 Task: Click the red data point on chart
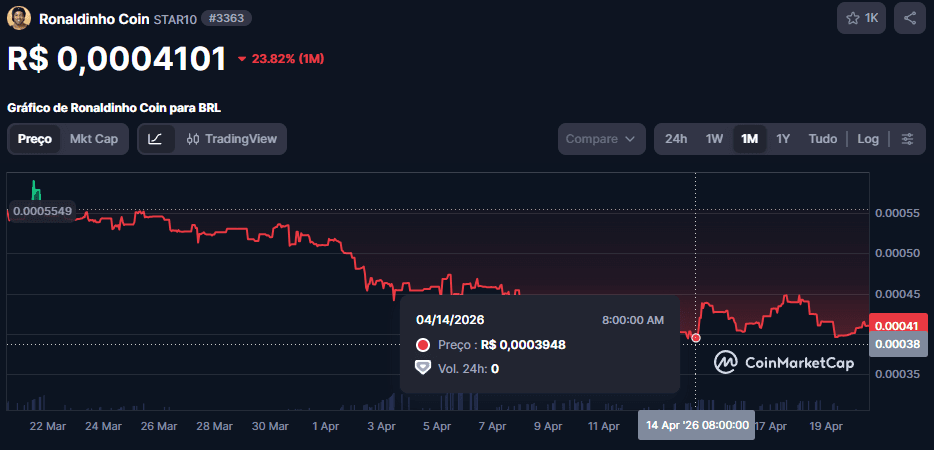(696, 338)
